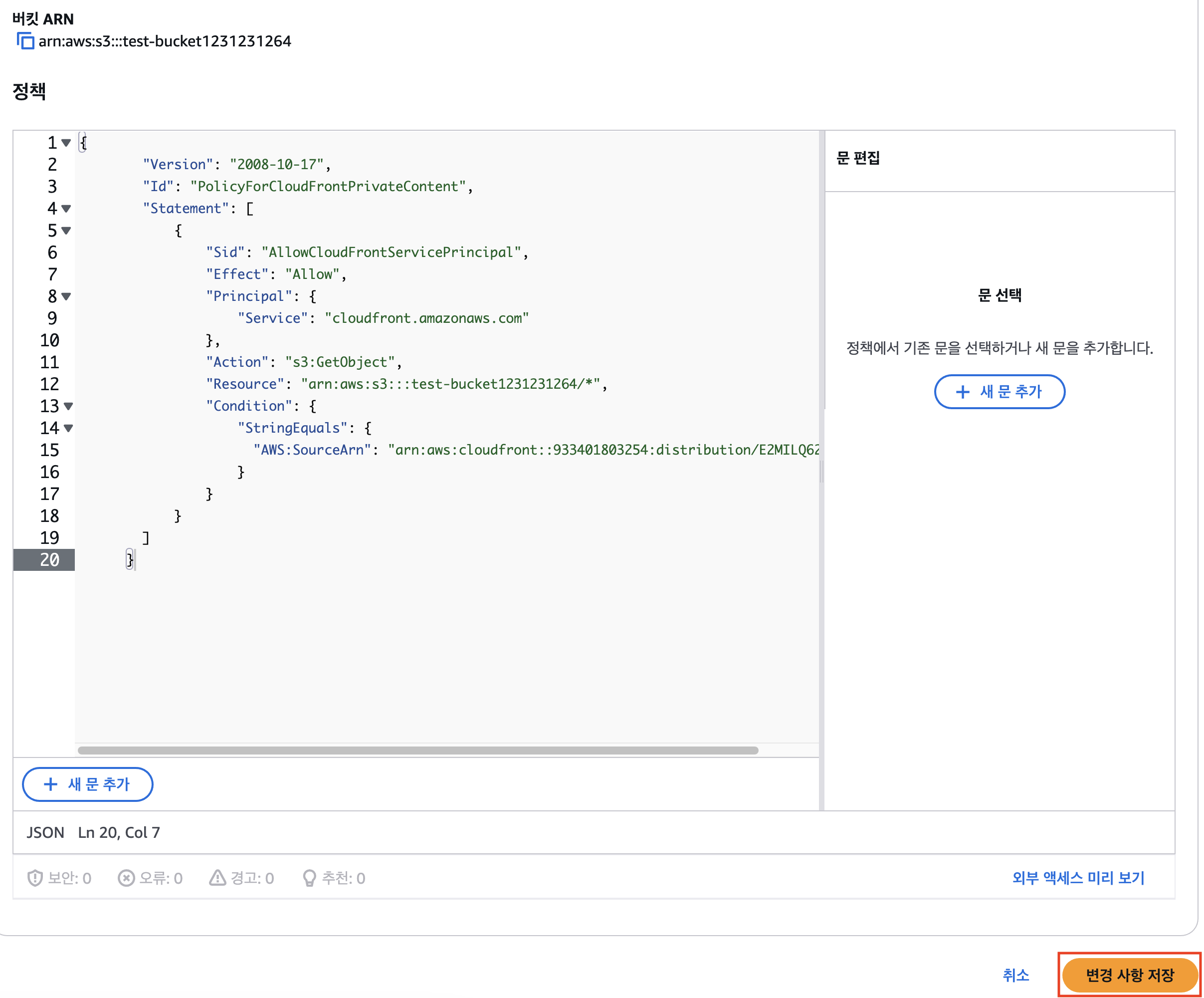
Task: Click the suggestions lightbulb icon
Action: (309, 878)
